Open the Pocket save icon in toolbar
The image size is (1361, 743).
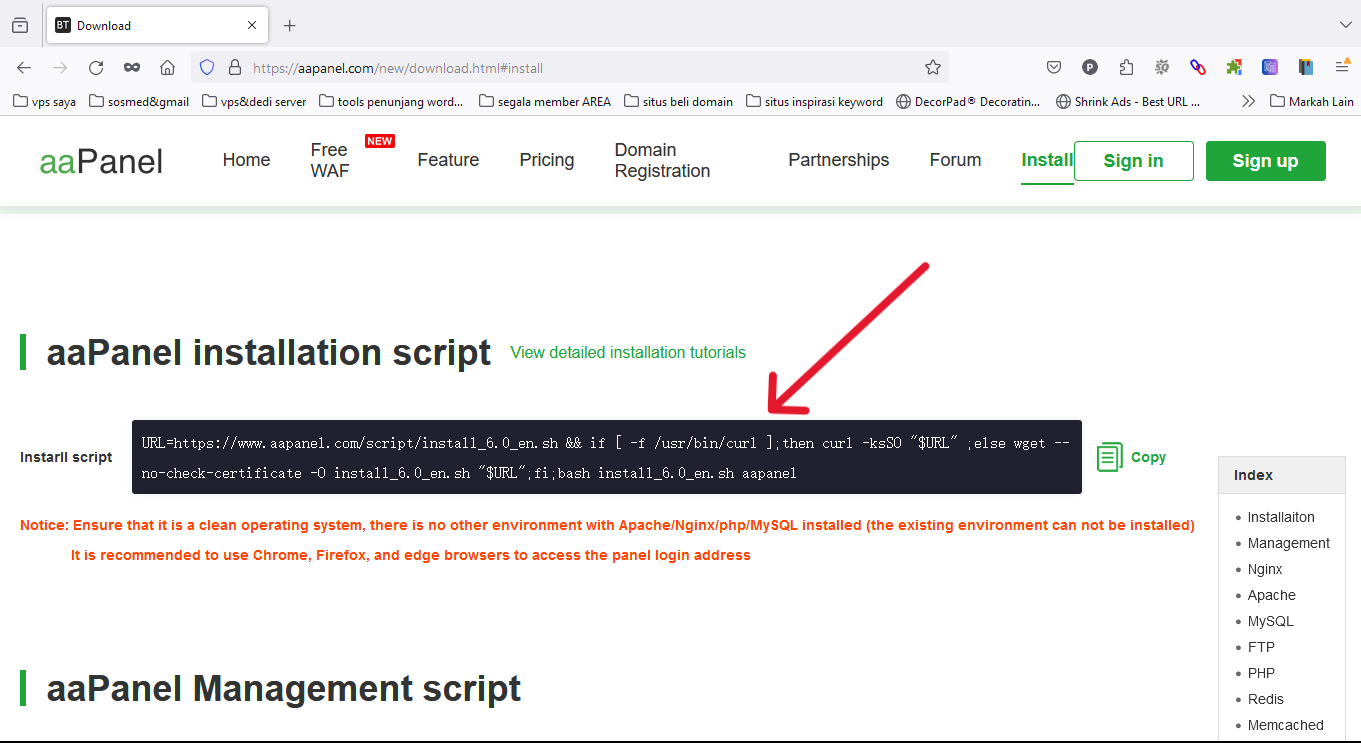tap(1054, 68)
